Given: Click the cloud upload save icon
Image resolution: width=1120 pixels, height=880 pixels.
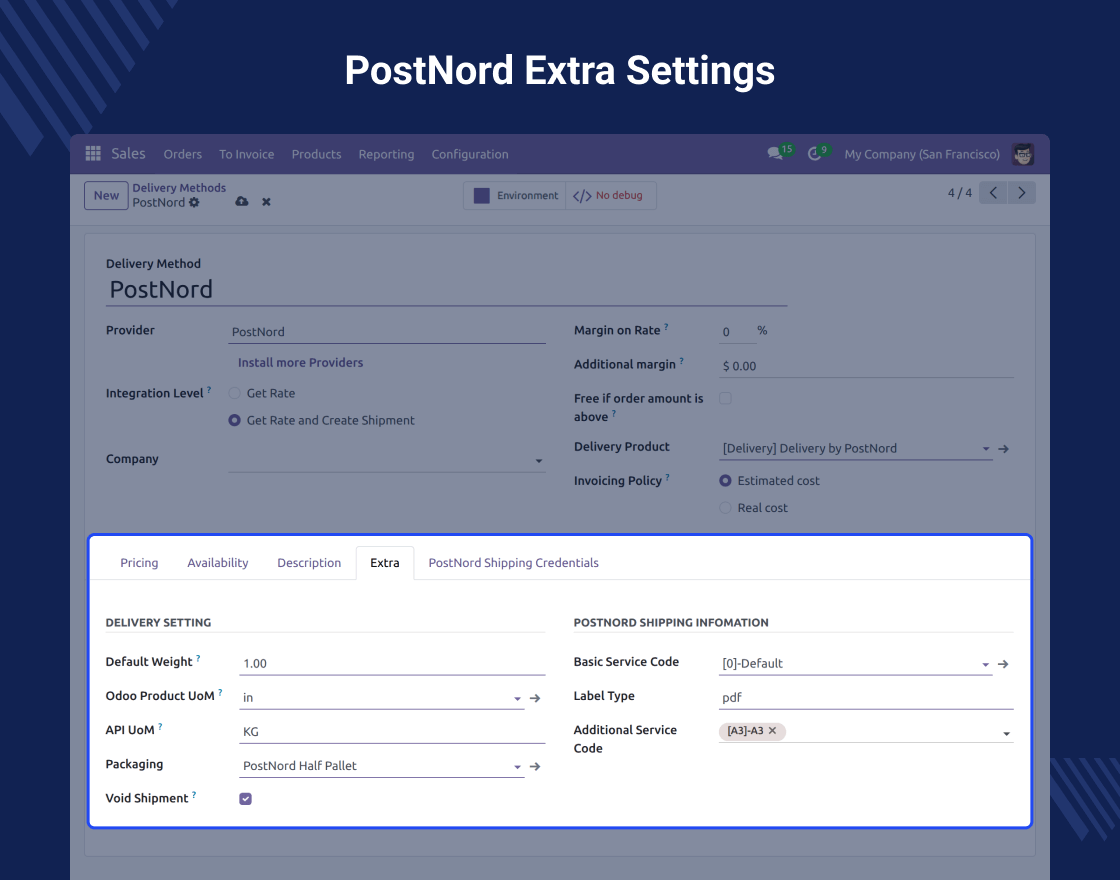Looking at the screenshot, I should coord(241,202).
